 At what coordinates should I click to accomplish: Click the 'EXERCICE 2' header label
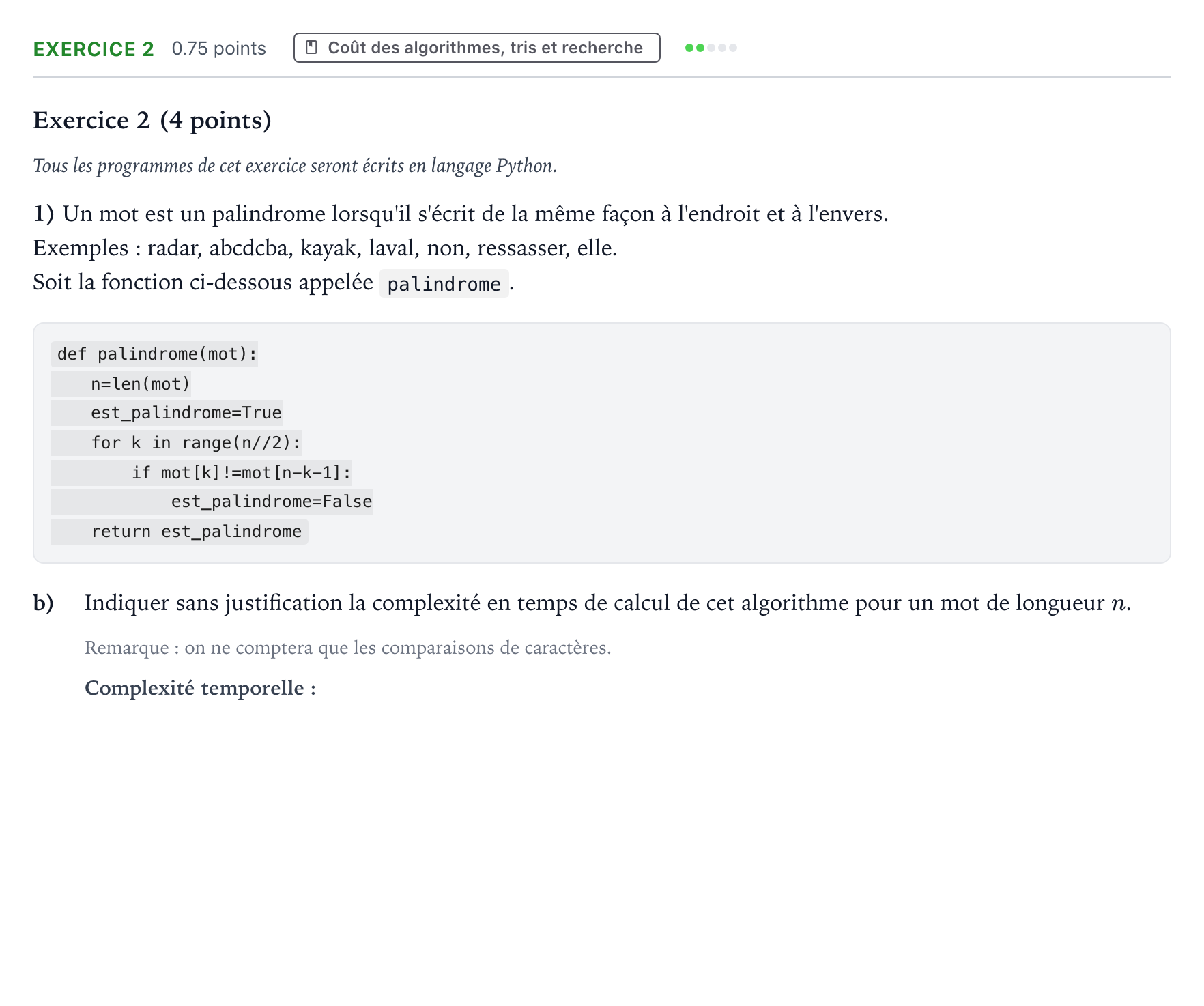click(94, 49)
